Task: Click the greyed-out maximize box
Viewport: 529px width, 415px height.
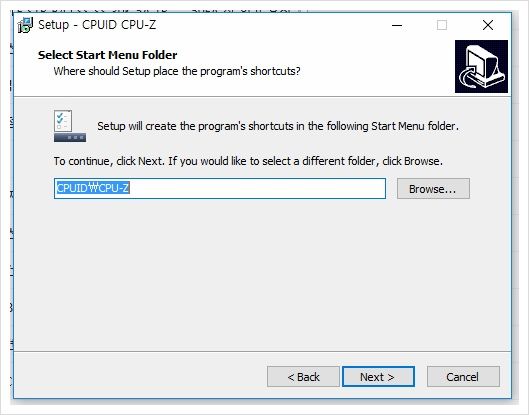Action: coord(442,25)
